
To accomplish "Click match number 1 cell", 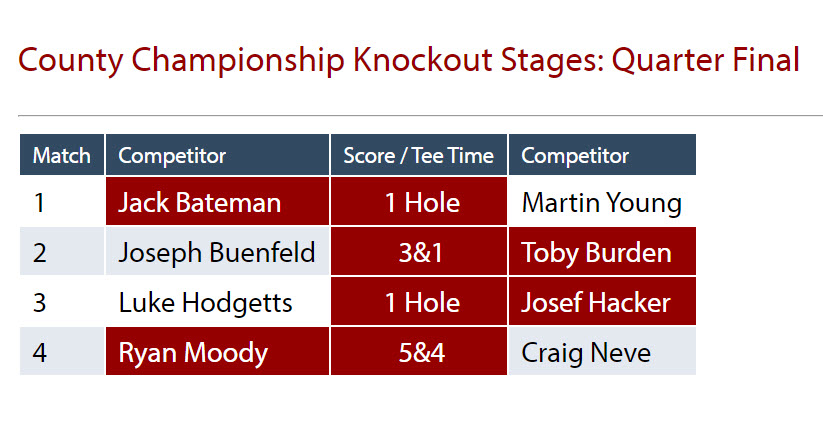I will [62, 201].
